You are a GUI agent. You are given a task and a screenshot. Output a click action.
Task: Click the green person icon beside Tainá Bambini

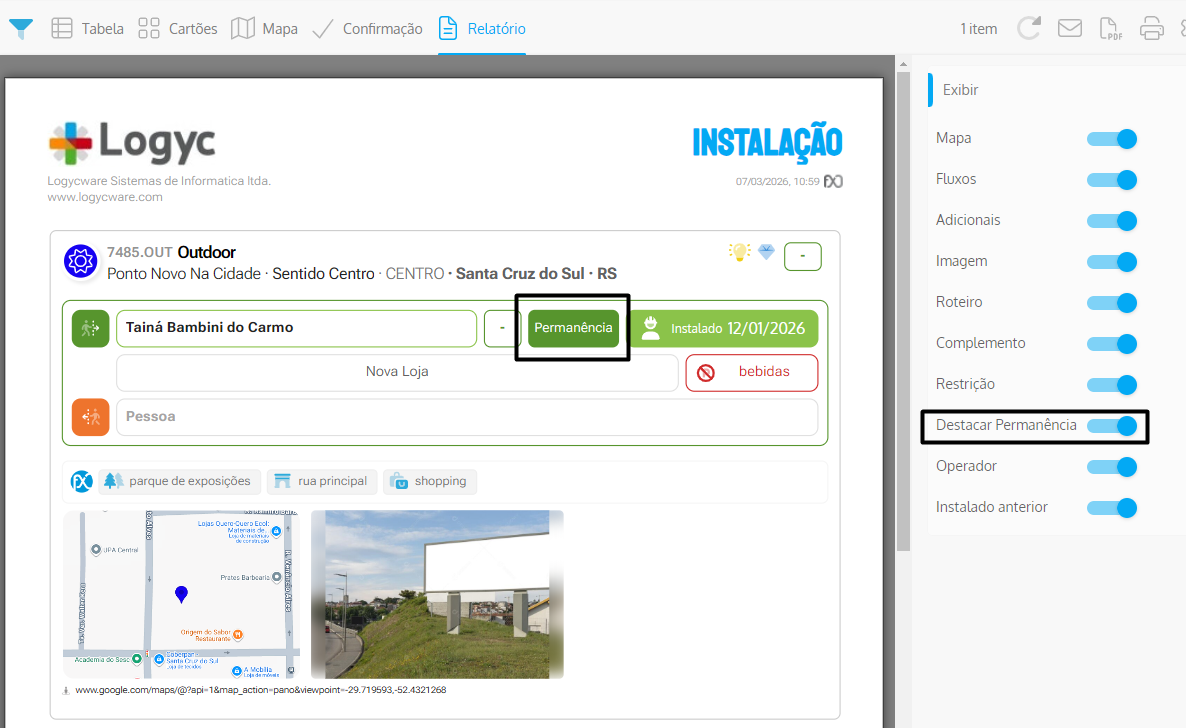pos(90,328)
